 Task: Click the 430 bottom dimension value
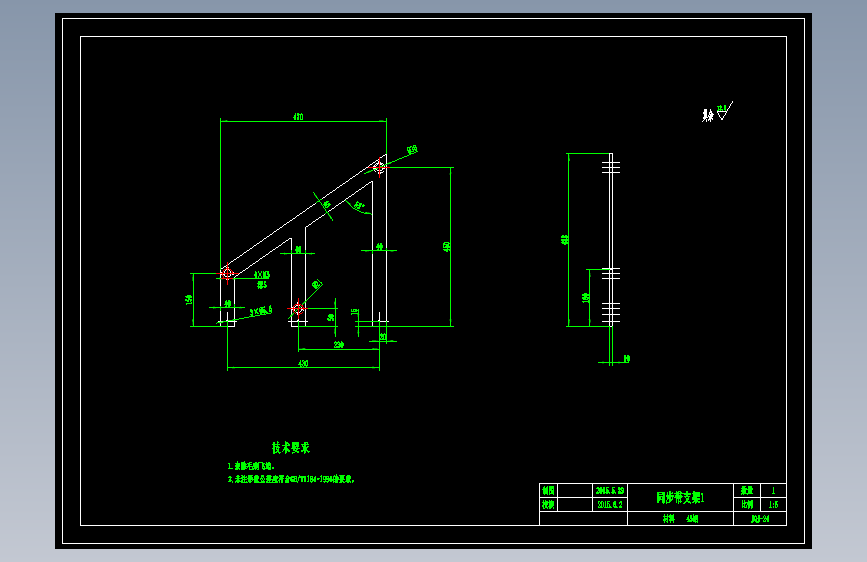click(x=303, y=363)
